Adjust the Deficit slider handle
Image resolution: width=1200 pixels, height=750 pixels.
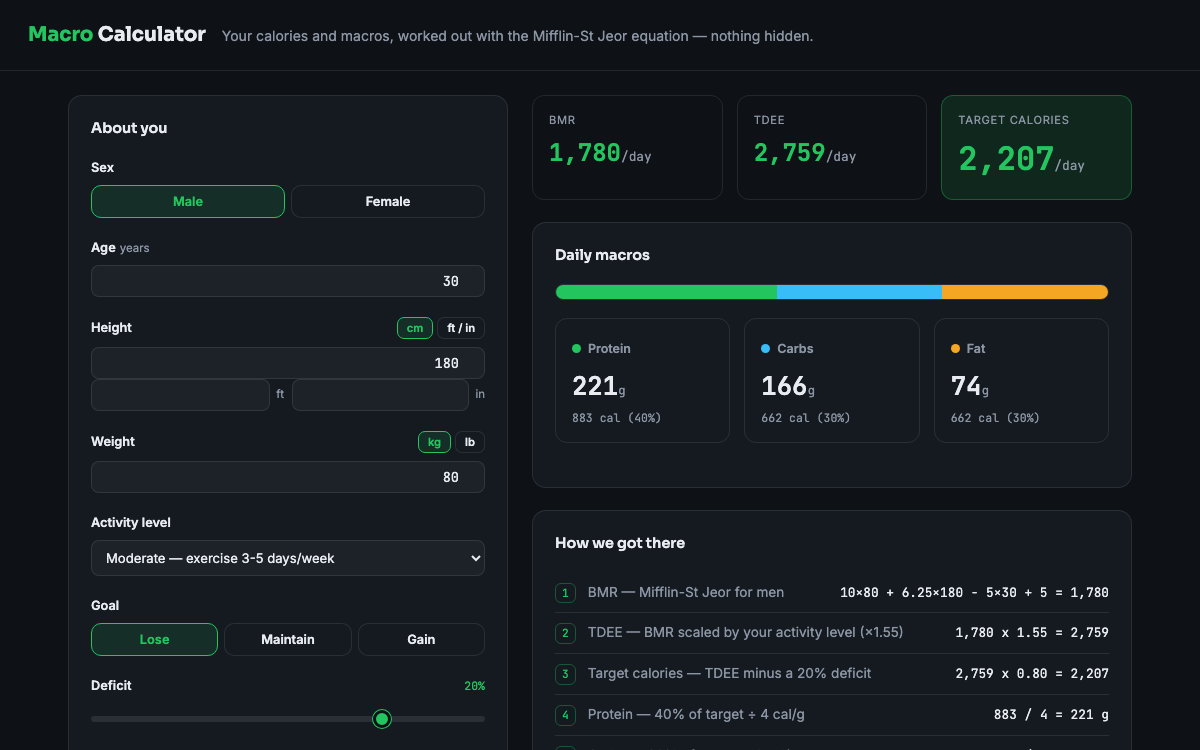[381, 719]
